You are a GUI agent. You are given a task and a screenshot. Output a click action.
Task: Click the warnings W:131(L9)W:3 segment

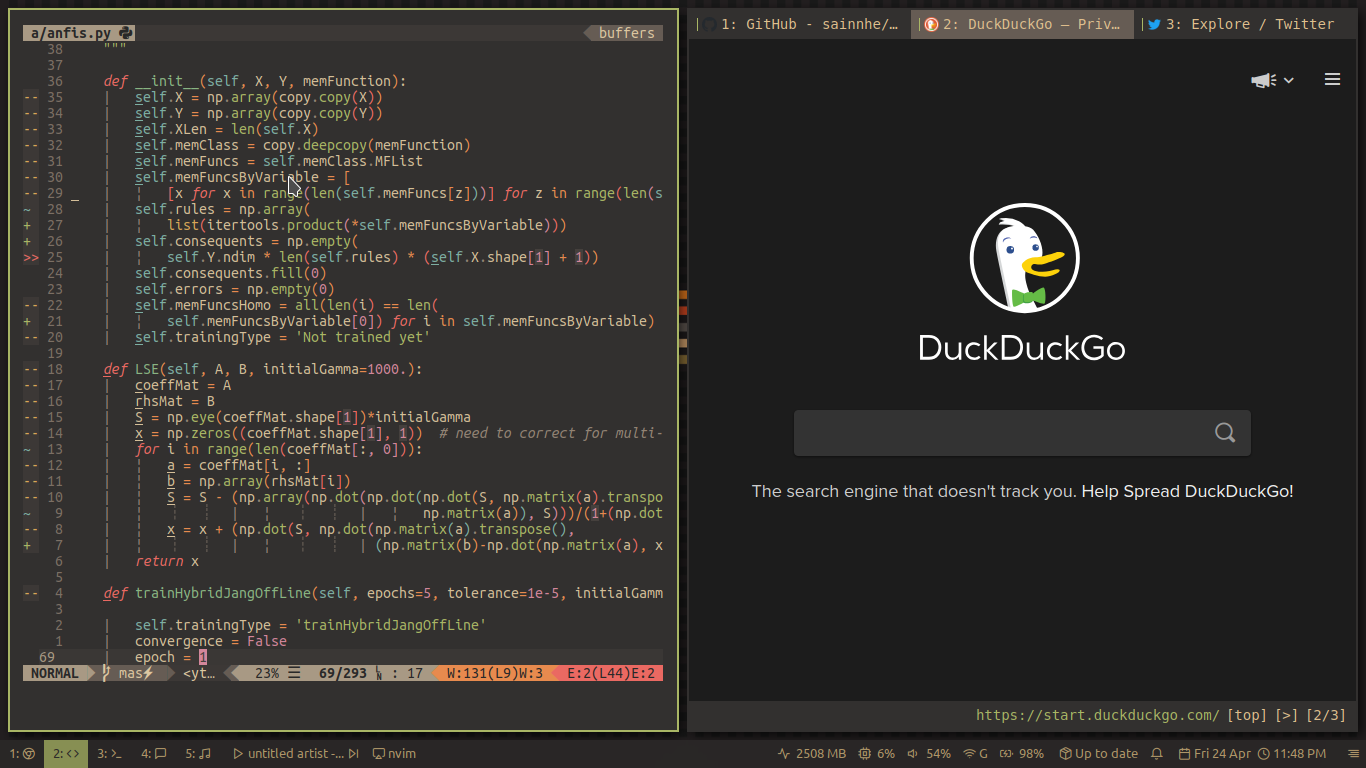click(x=495, y=673)
